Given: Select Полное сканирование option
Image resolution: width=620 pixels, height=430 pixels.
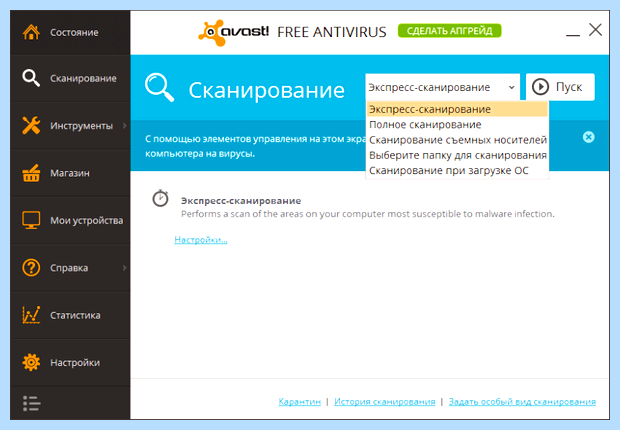Looking at the screenshot, I should coord(457,125).
